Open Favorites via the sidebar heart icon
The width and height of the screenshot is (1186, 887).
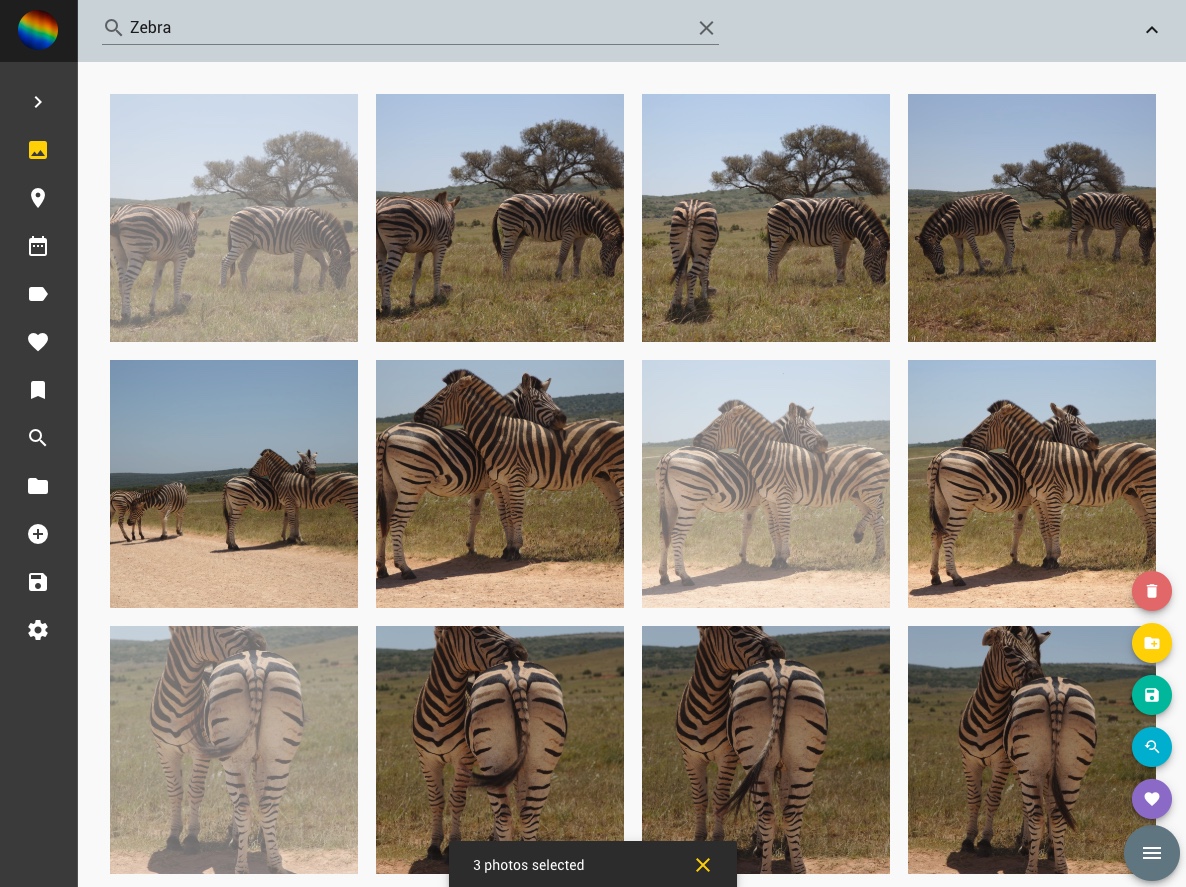coord(38,342)
